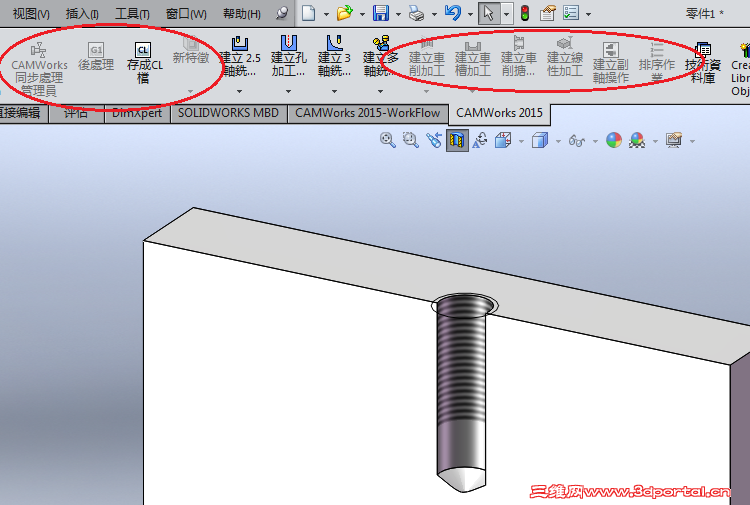Switch to 评估 tab
The height and width of the screenshot is (505, 750).
click(76, 113)
